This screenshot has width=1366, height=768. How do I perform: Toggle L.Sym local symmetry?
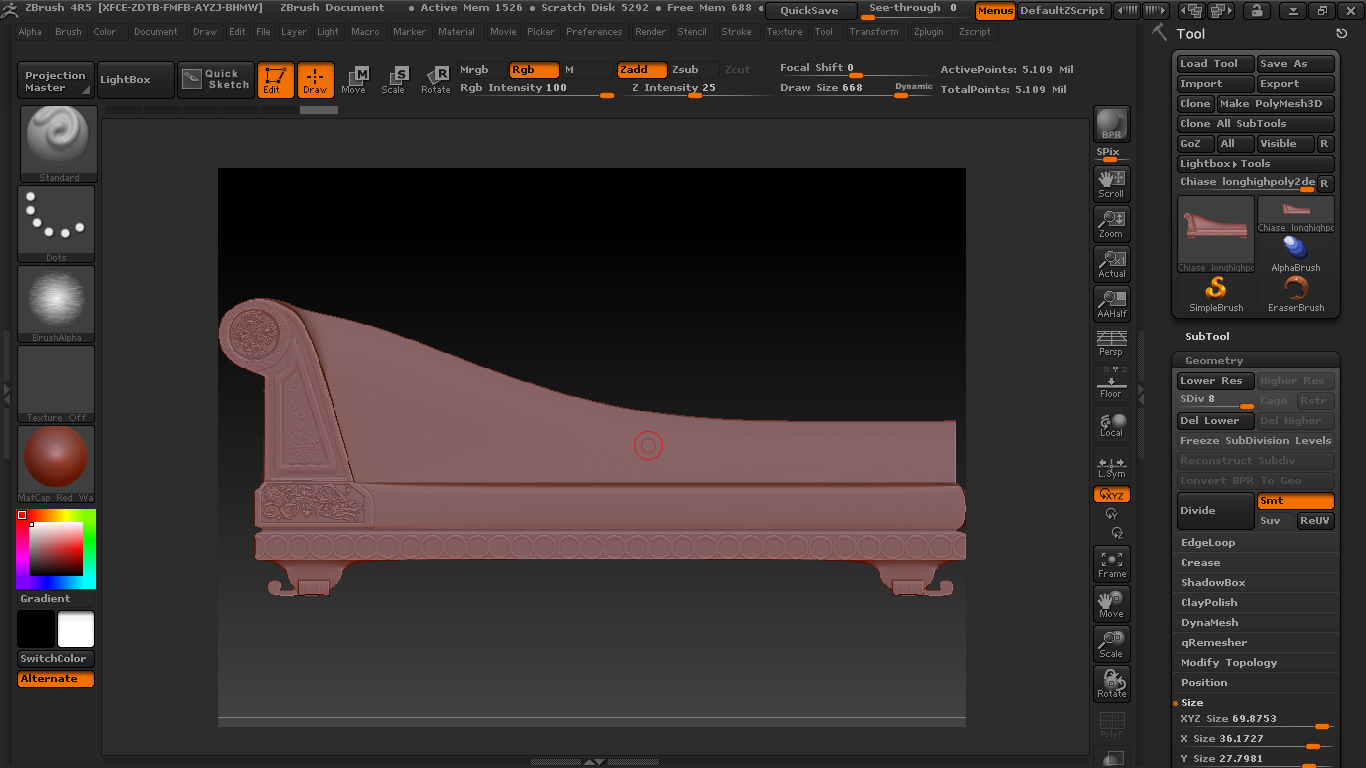point(1111,466)
